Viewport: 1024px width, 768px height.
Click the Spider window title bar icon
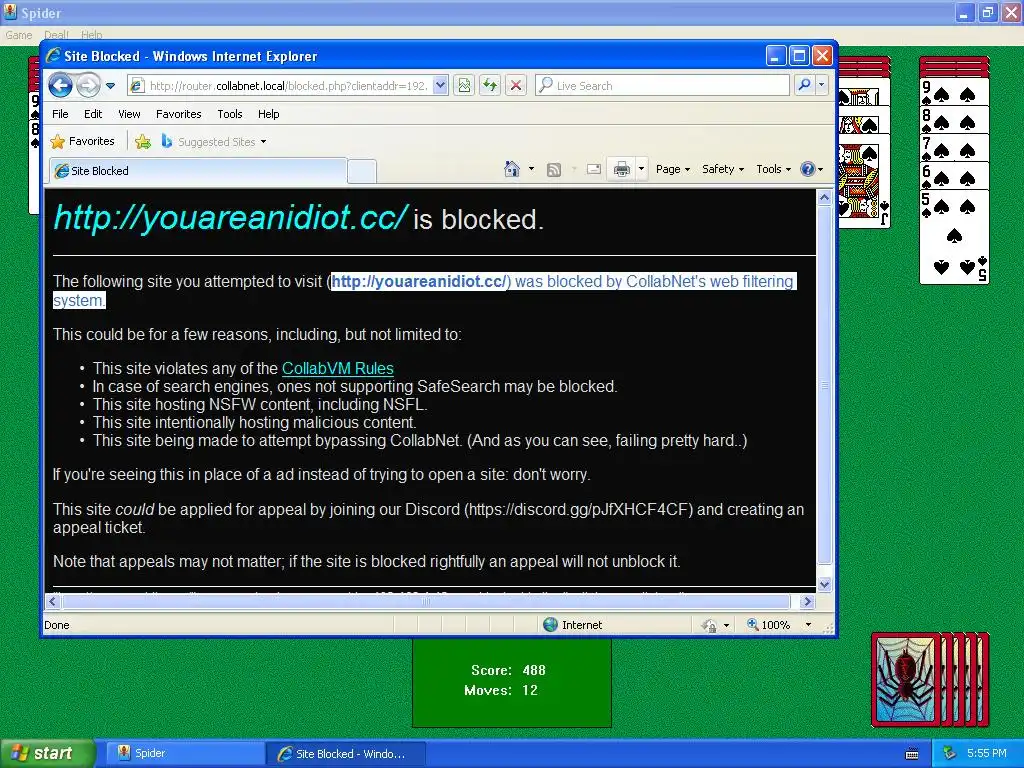pyautogui.click(x=11, y=12)
